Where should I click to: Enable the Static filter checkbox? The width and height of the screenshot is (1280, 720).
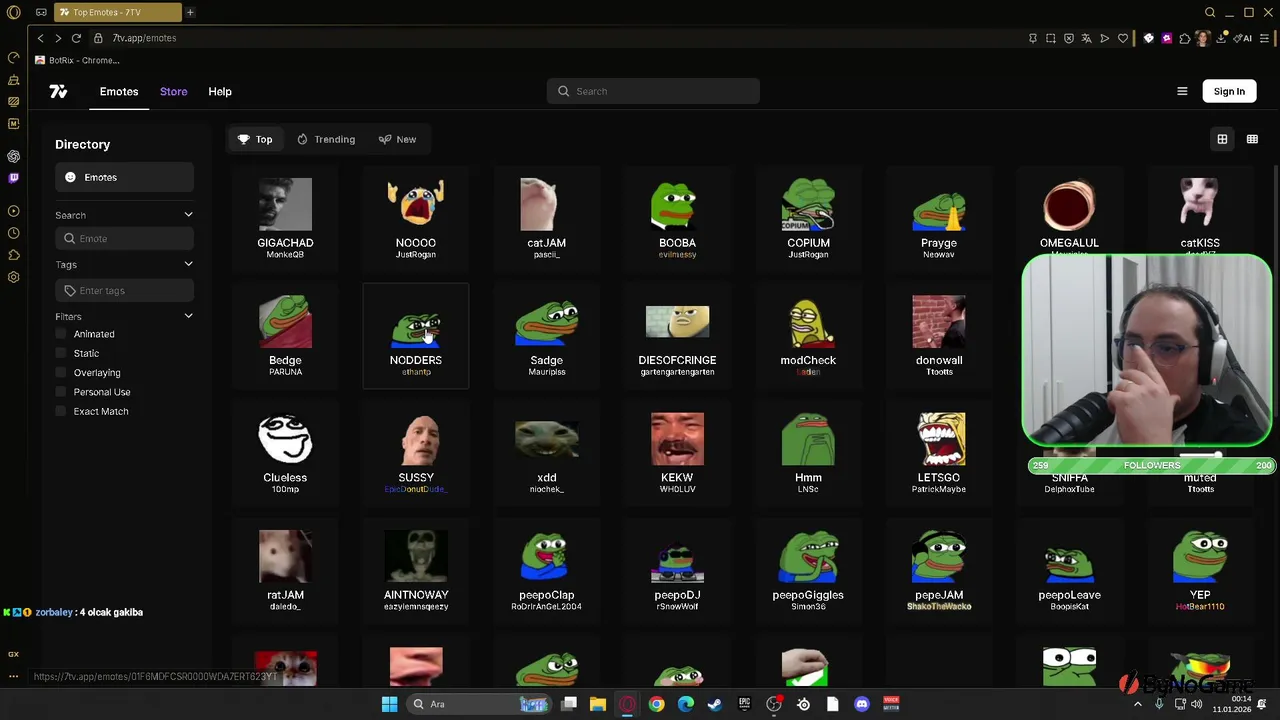61,353
